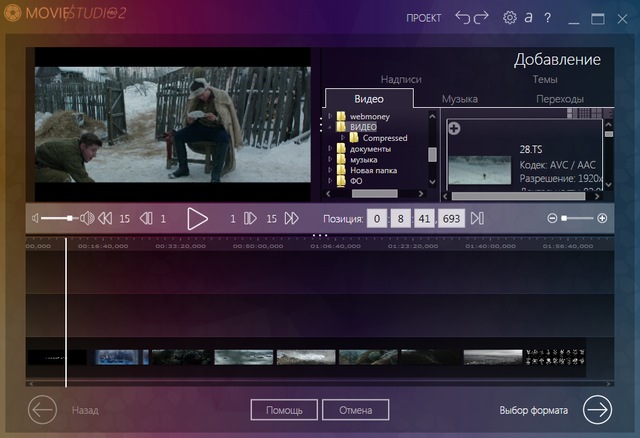Click the timeline zoom-in plus icon
This screenshot has height=438, width=640.
(602, 218)
